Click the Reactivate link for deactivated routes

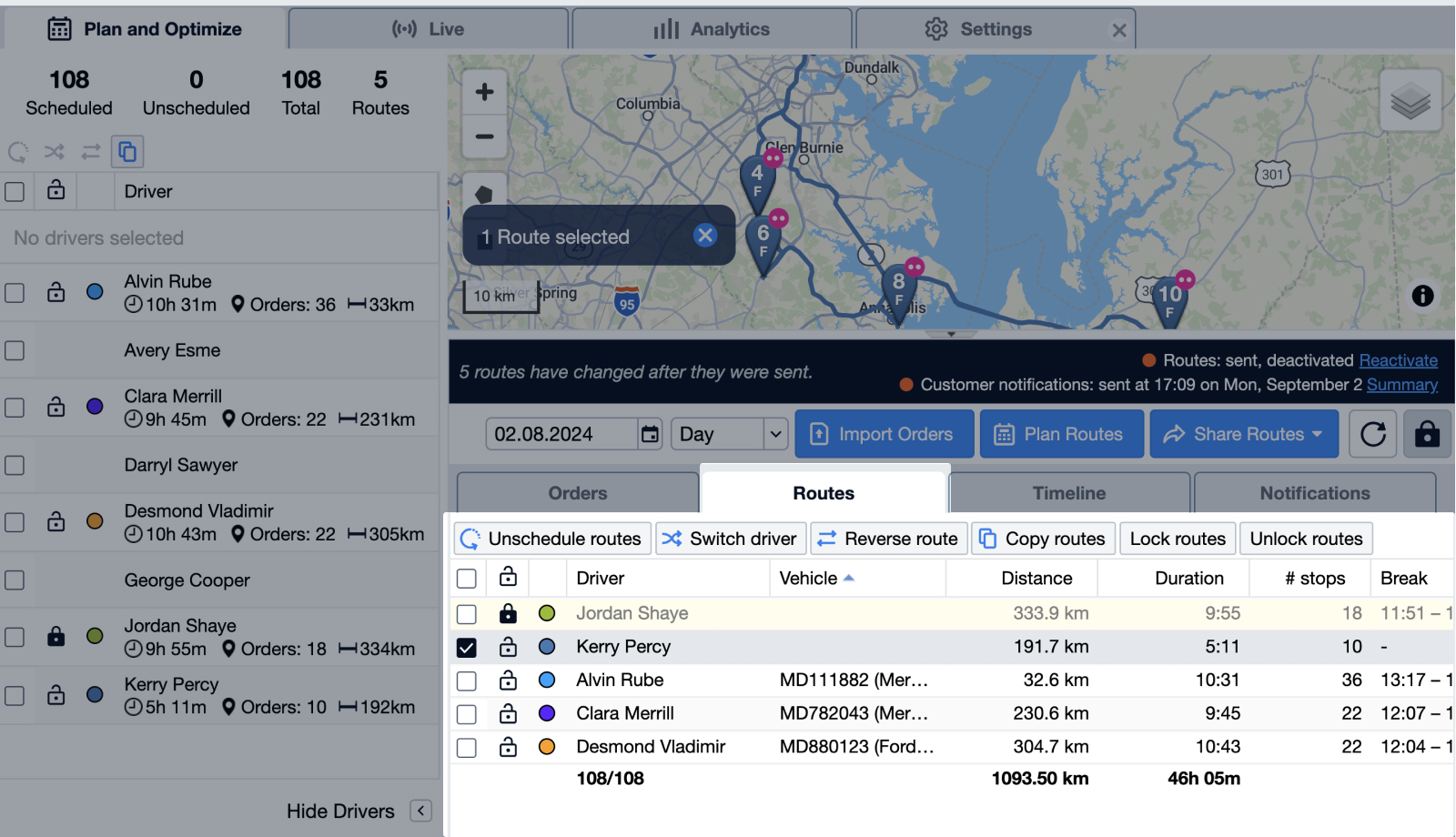[1399, 360]
